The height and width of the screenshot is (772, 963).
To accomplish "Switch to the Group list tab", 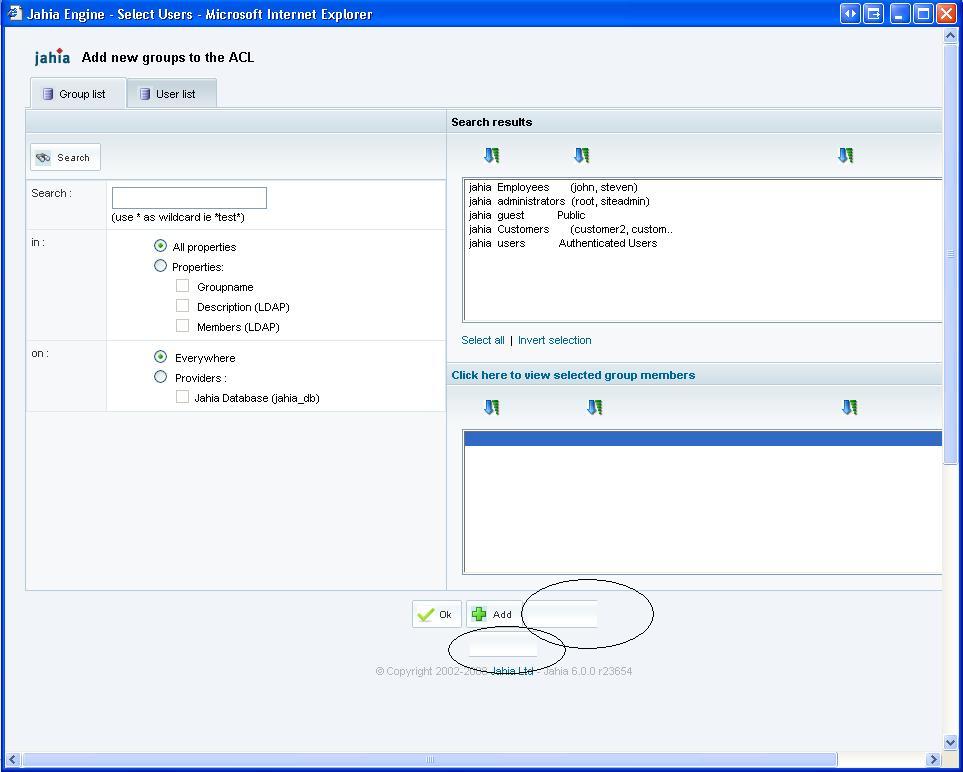I will click(x=78, y=93).
